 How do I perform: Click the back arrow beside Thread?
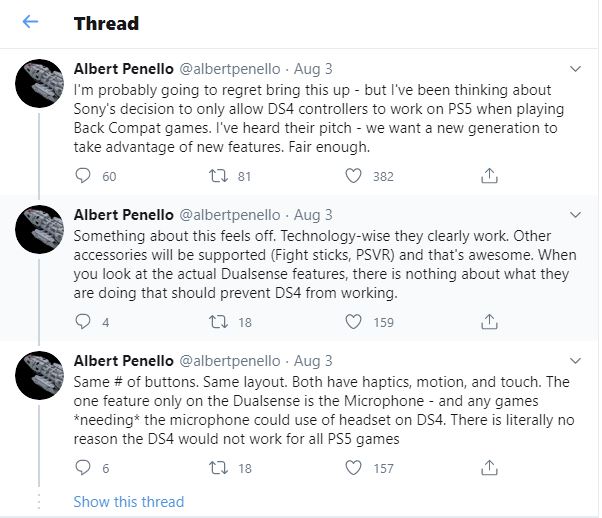tap(31, 22)
